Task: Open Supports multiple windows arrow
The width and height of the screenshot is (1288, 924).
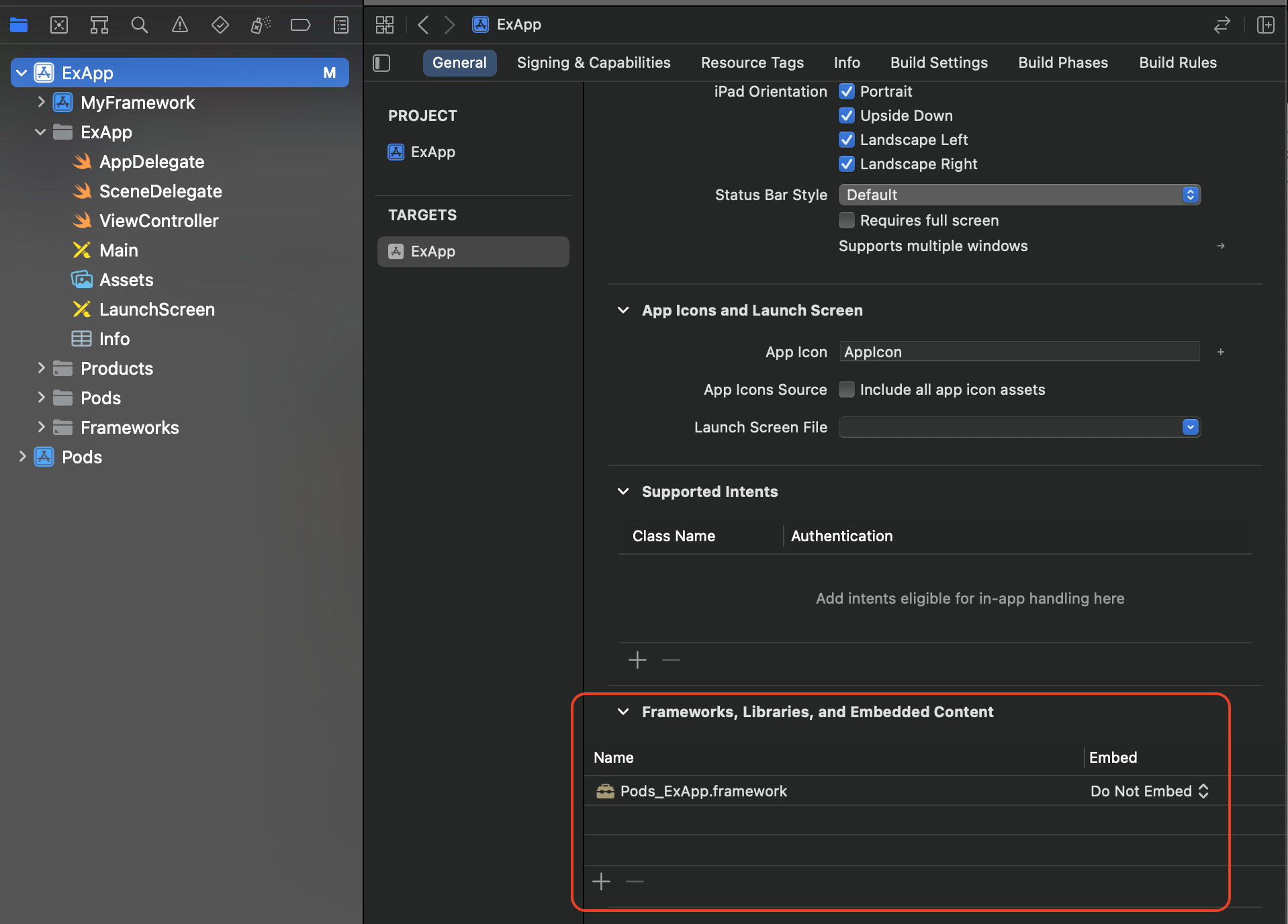Action: (1221, 246)
